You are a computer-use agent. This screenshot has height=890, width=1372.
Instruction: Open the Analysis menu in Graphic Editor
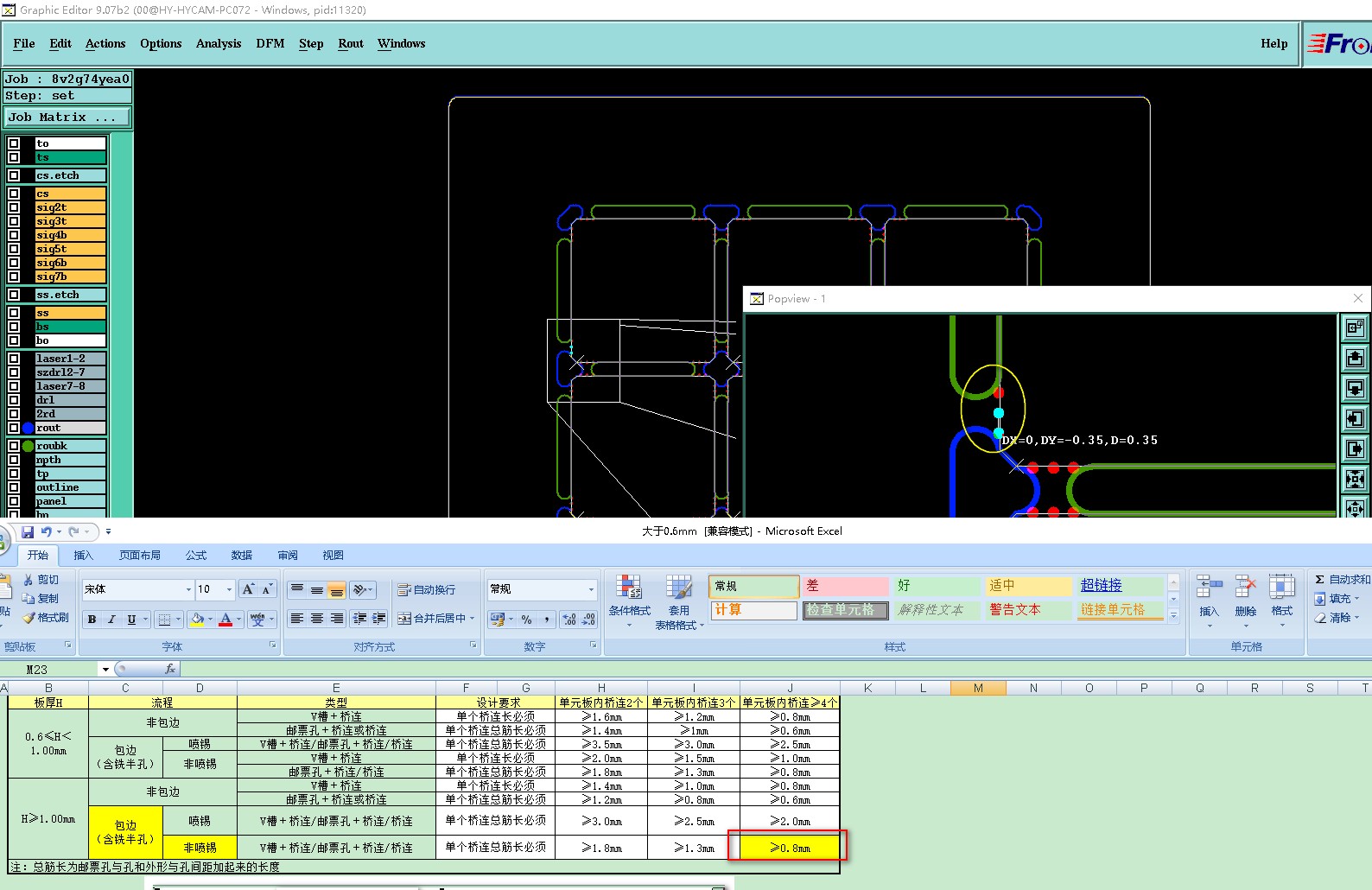[219, 43]
